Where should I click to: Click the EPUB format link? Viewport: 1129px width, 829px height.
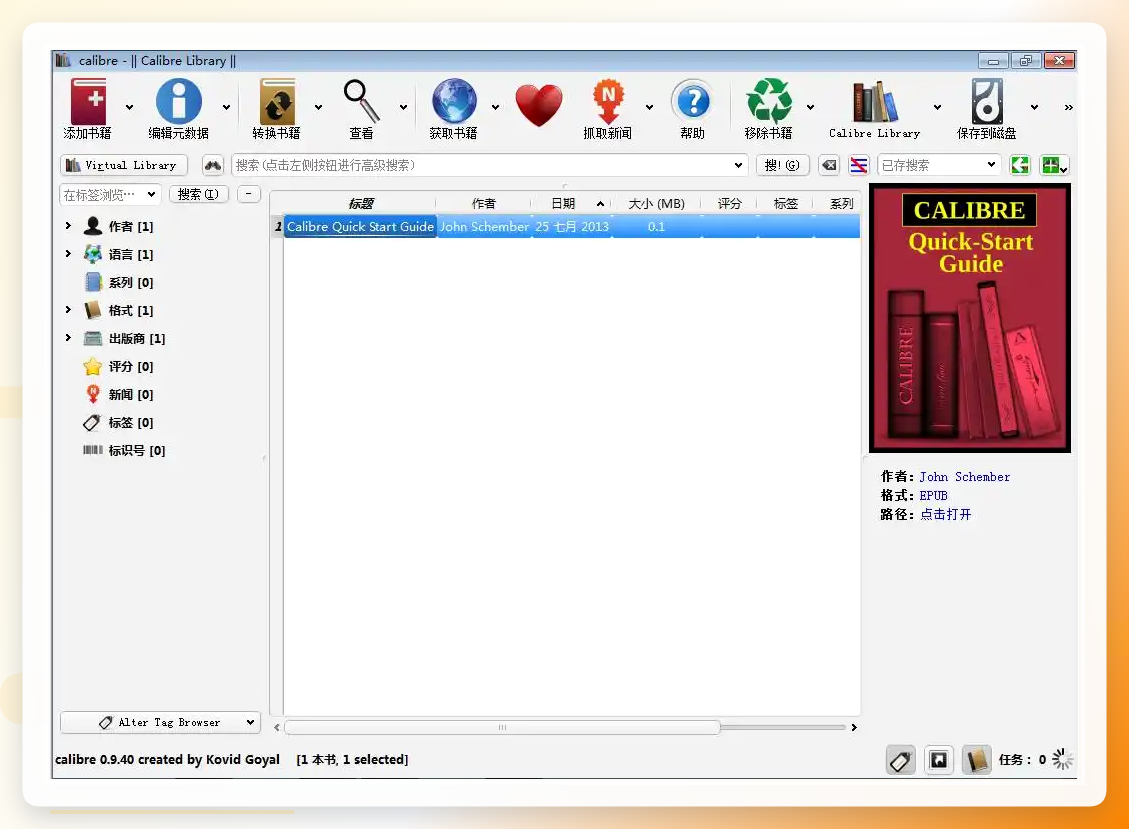pyautogui.click(x=933, y=496)
